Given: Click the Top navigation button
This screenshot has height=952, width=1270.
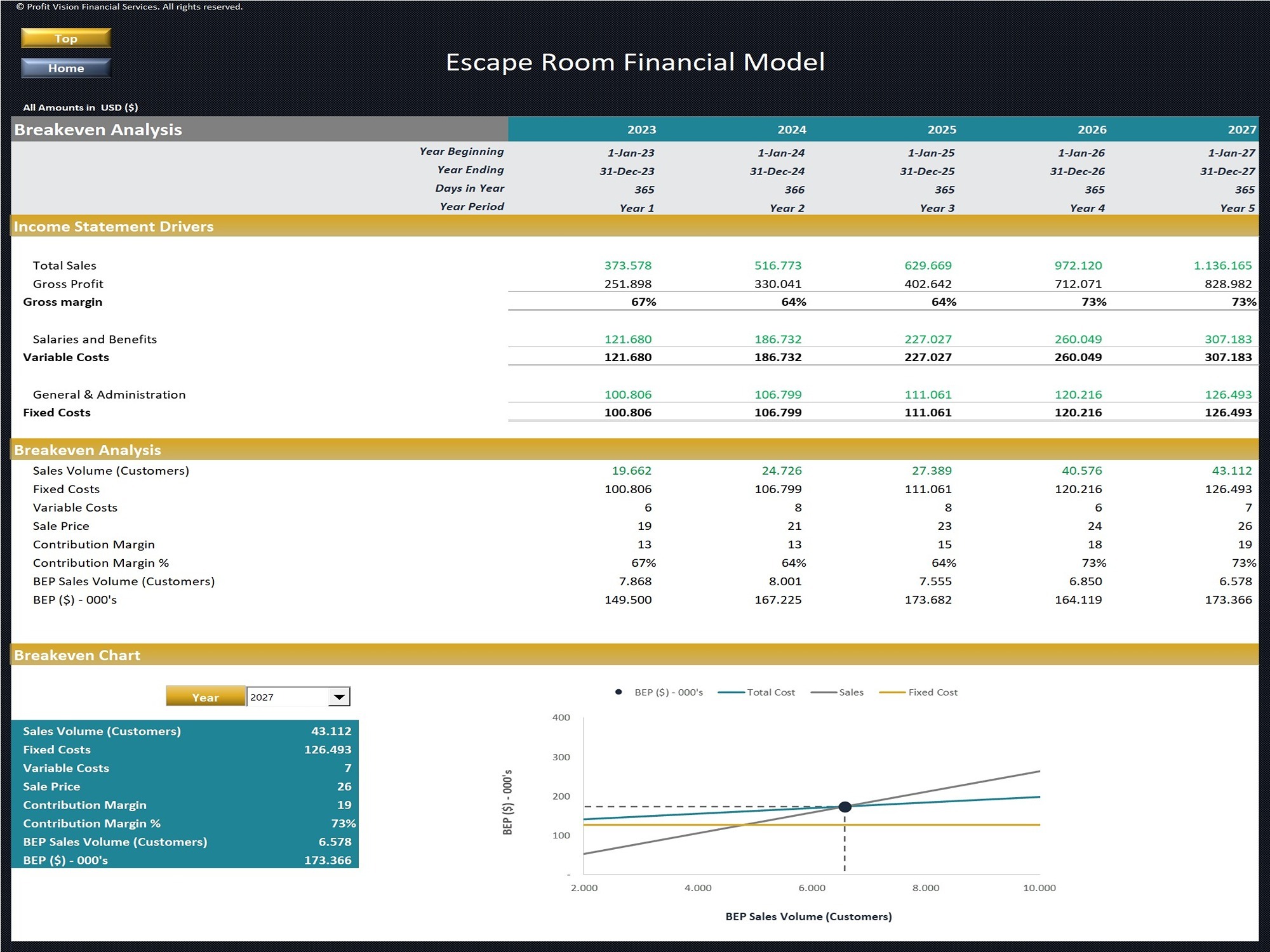Looking at the screenshot, I should (x=65, y=38).
